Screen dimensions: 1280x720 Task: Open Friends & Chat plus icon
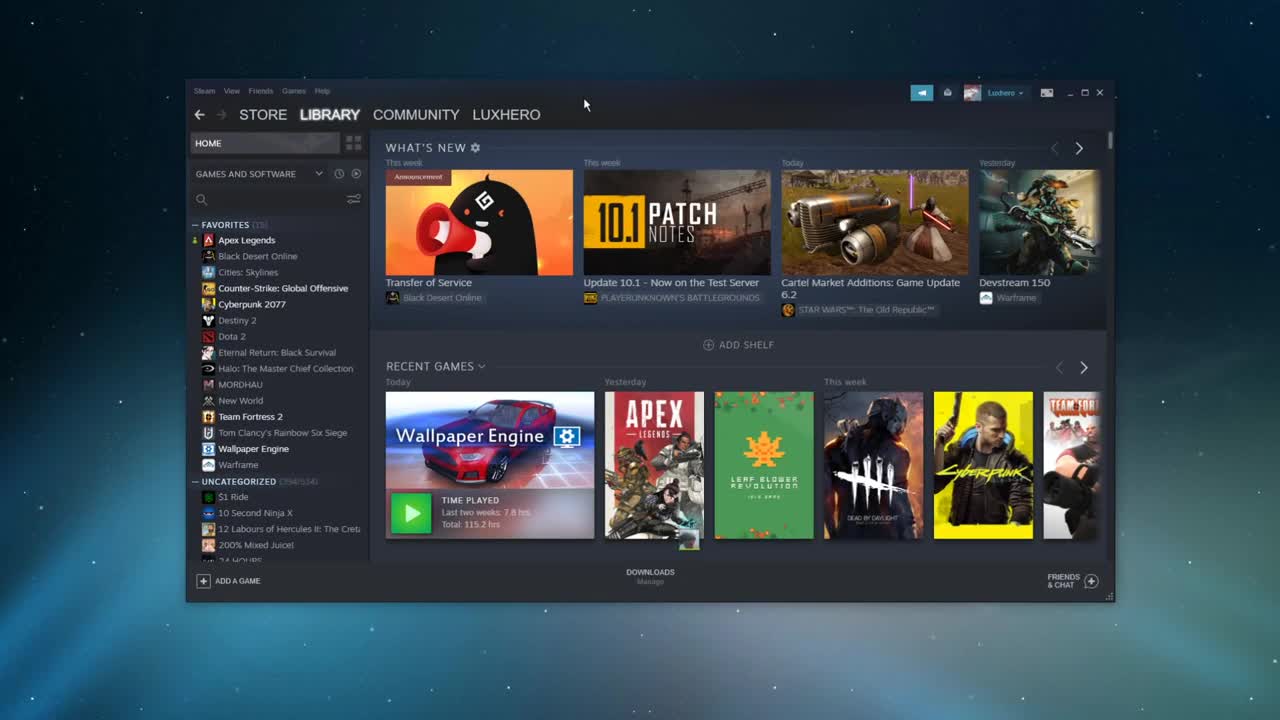[1091, 581]
